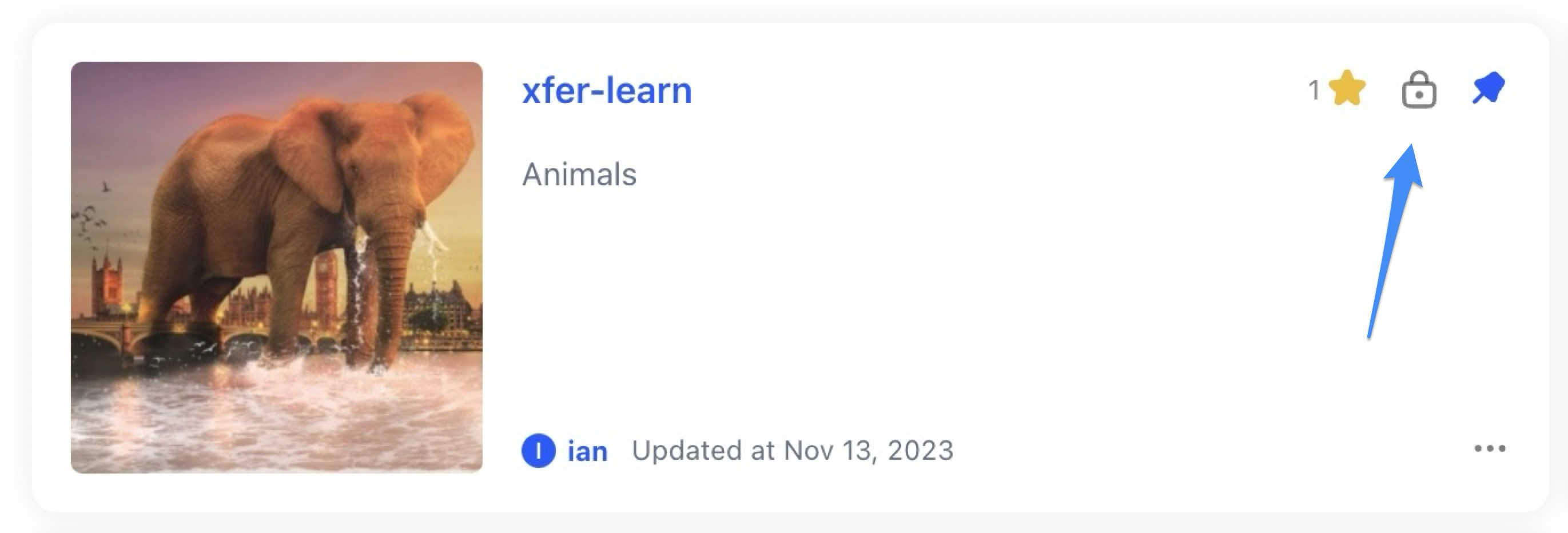The height and width of the screenshot is (533, 1568).
Task: Expand the ellipsis menu on the card
Action: pos(1490,449)
